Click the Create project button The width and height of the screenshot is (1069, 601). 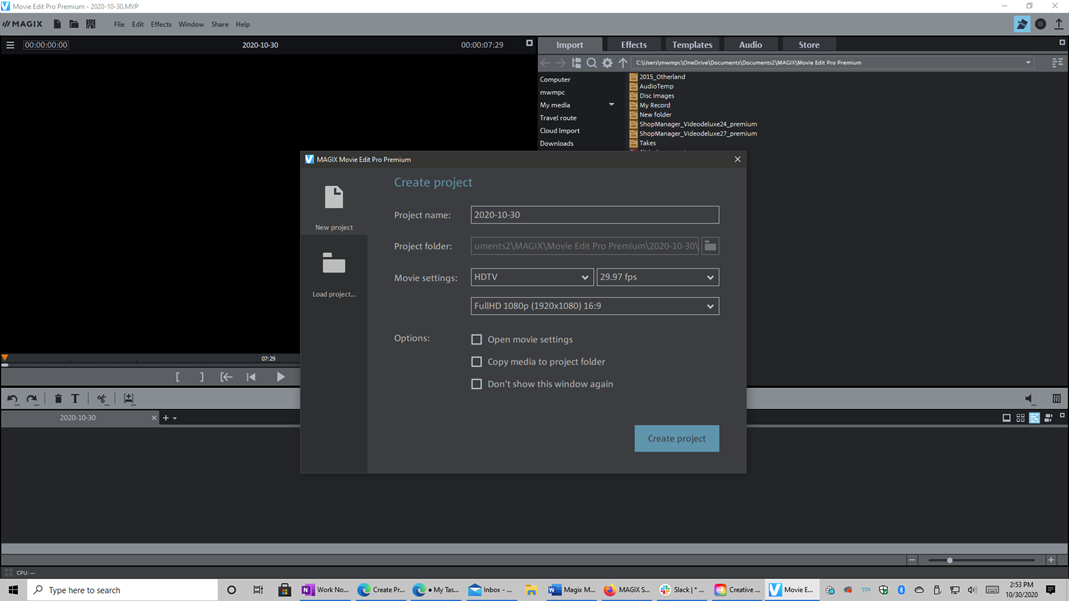click(676, 438)
